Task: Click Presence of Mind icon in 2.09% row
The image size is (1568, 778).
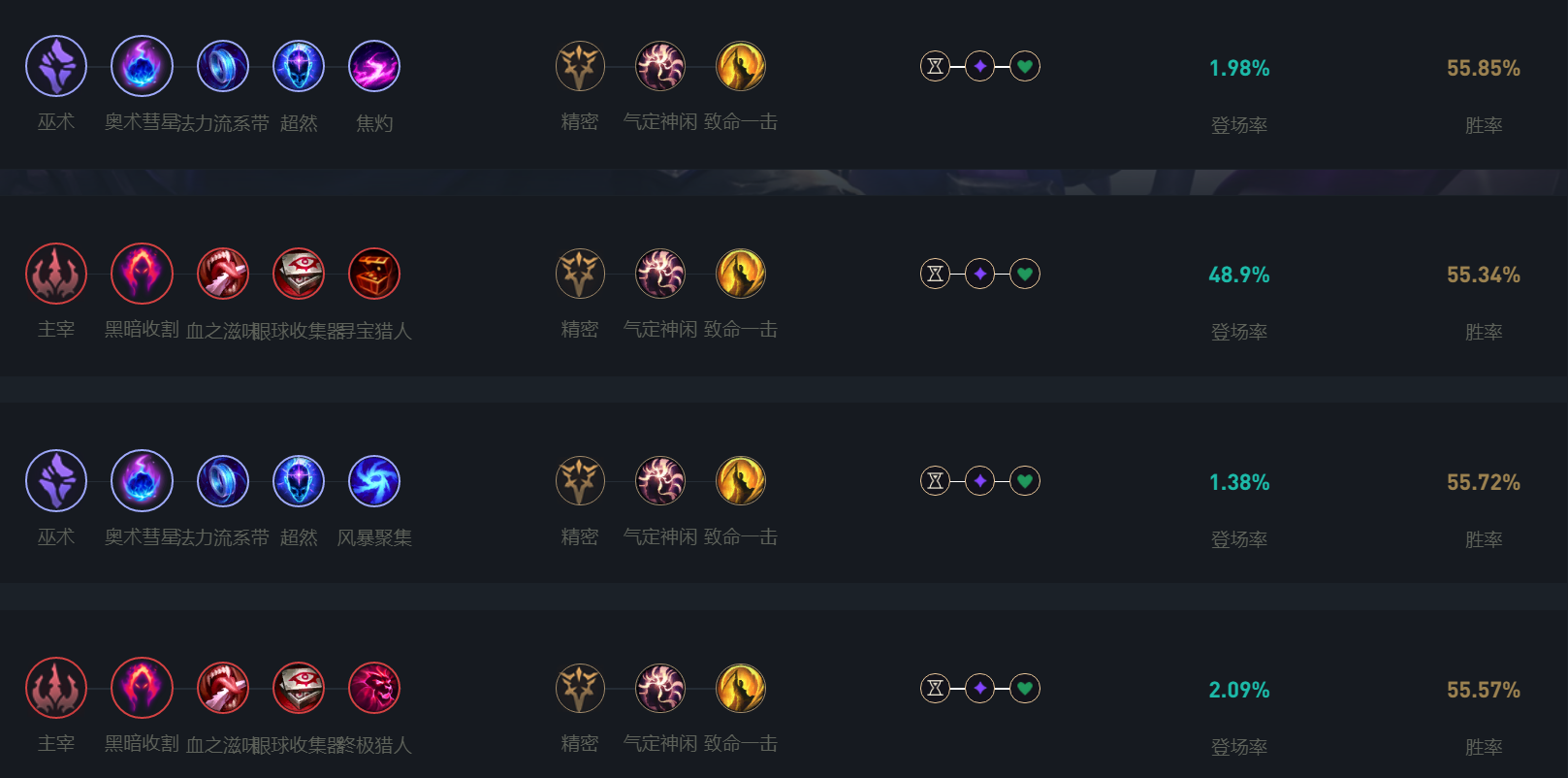Action: [x=659, y=689]
